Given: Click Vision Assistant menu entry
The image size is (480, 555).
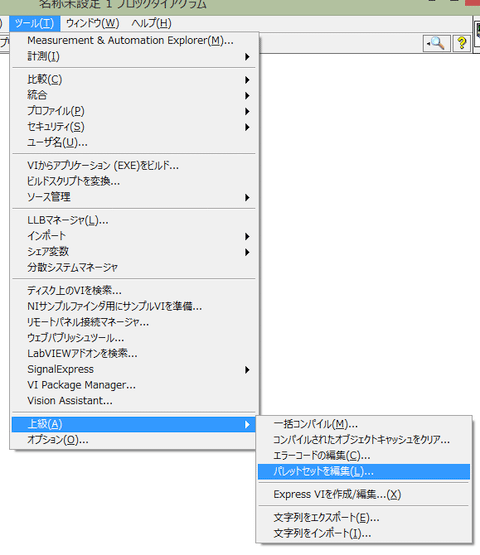Looking at the screenshot, I should coord(134,401).
